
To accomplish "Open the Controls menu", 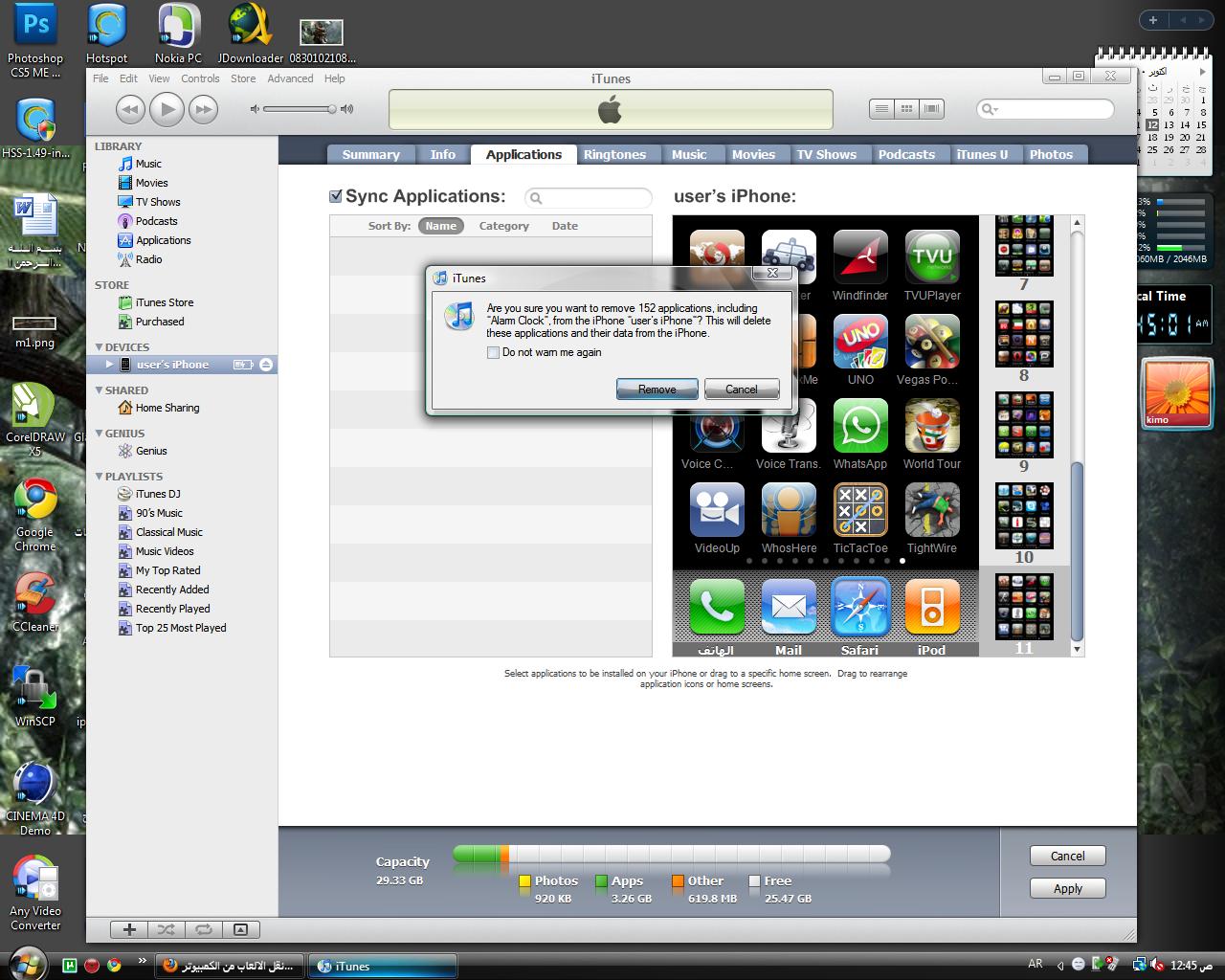I will click(200, 78).
